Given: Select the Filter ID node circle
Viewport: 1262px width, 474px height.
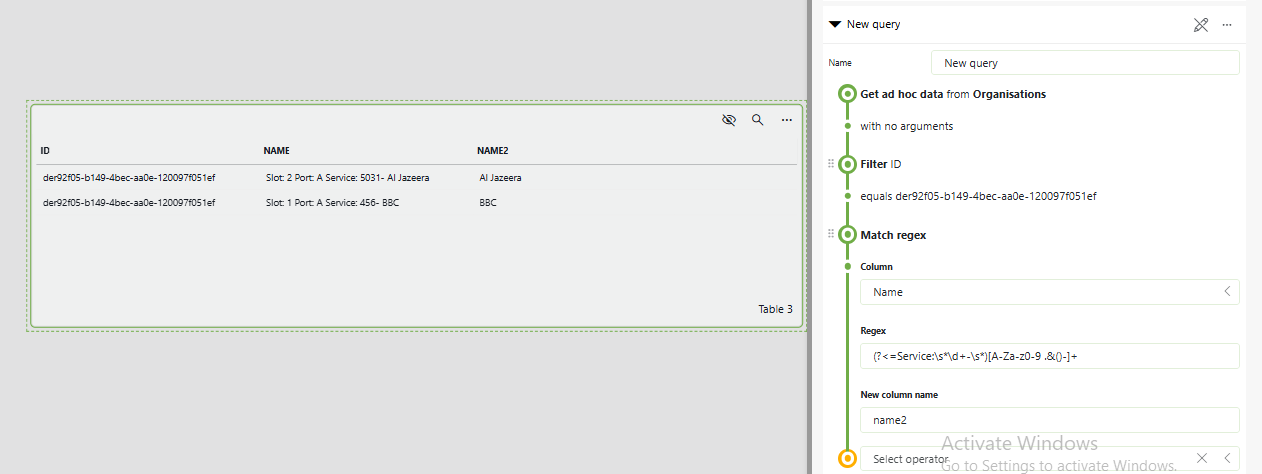Looking at the screenshot, I should point(848,164).
